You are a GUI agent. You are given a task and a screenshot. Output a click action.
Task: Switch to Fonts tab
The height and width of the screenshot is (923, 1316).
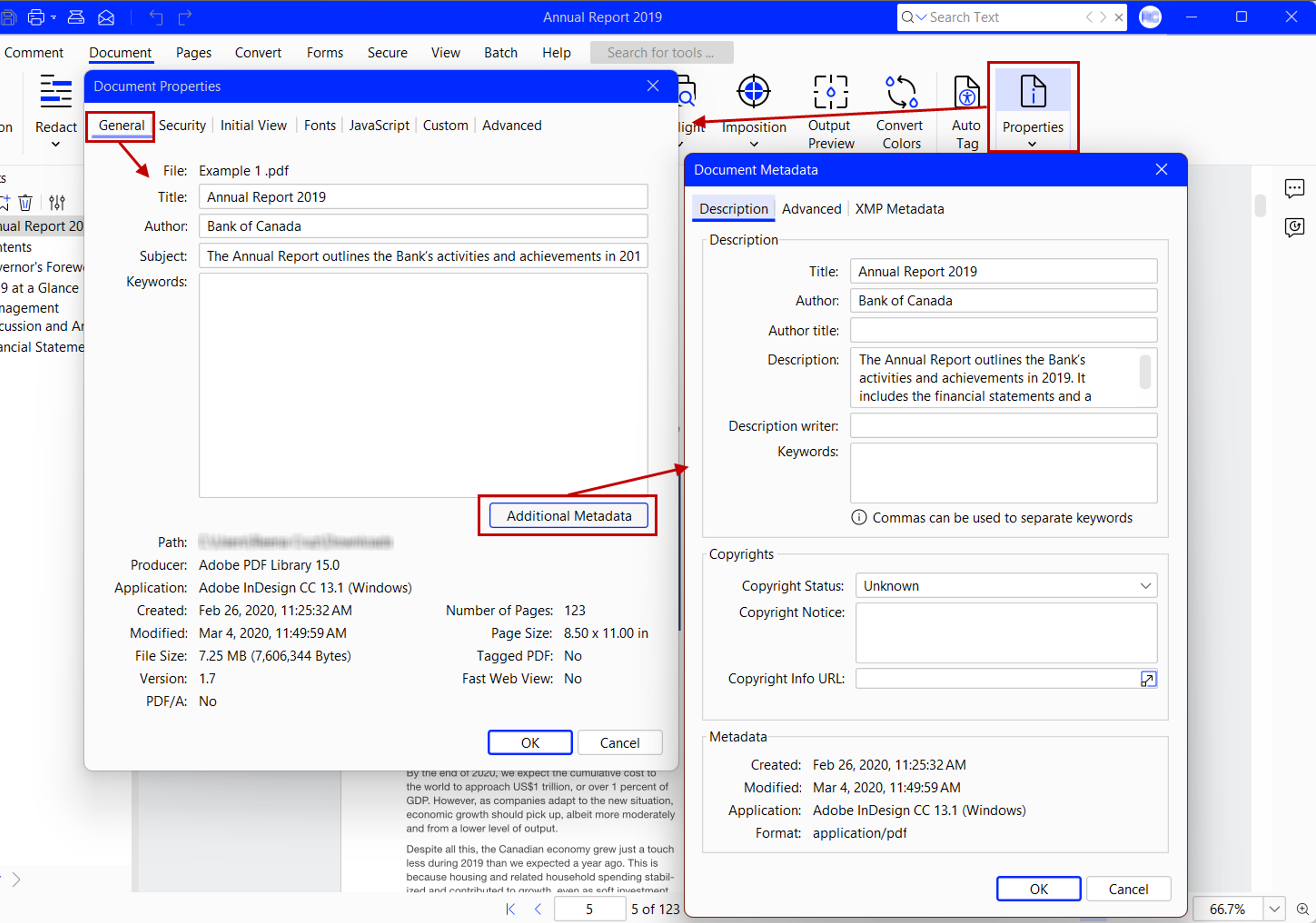[320, 125]
